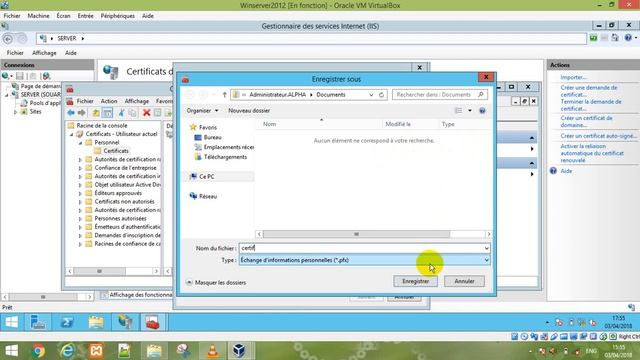Image resolution: width=640 pixels, height=360 pixels.
Task: Open the MMC Fichier menu
Action: 85,101
